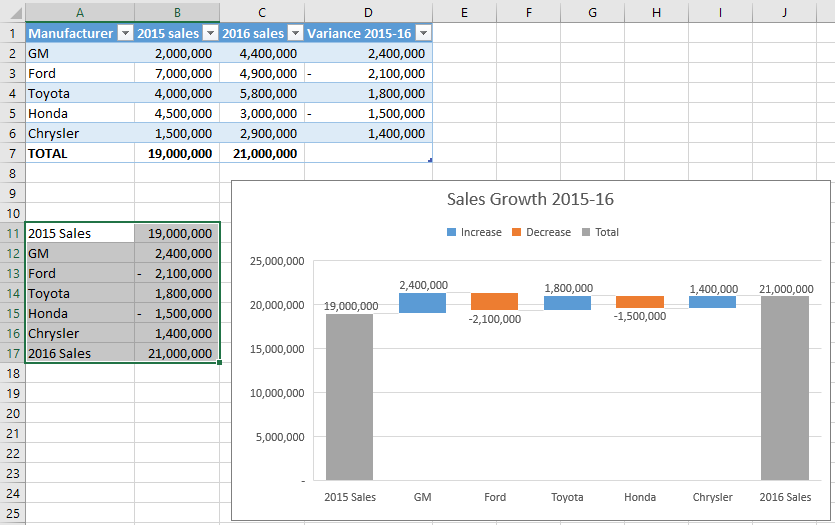Select the orange Ford decrease bar
Screen dimensions: 835x525
(x=494, y=301)
